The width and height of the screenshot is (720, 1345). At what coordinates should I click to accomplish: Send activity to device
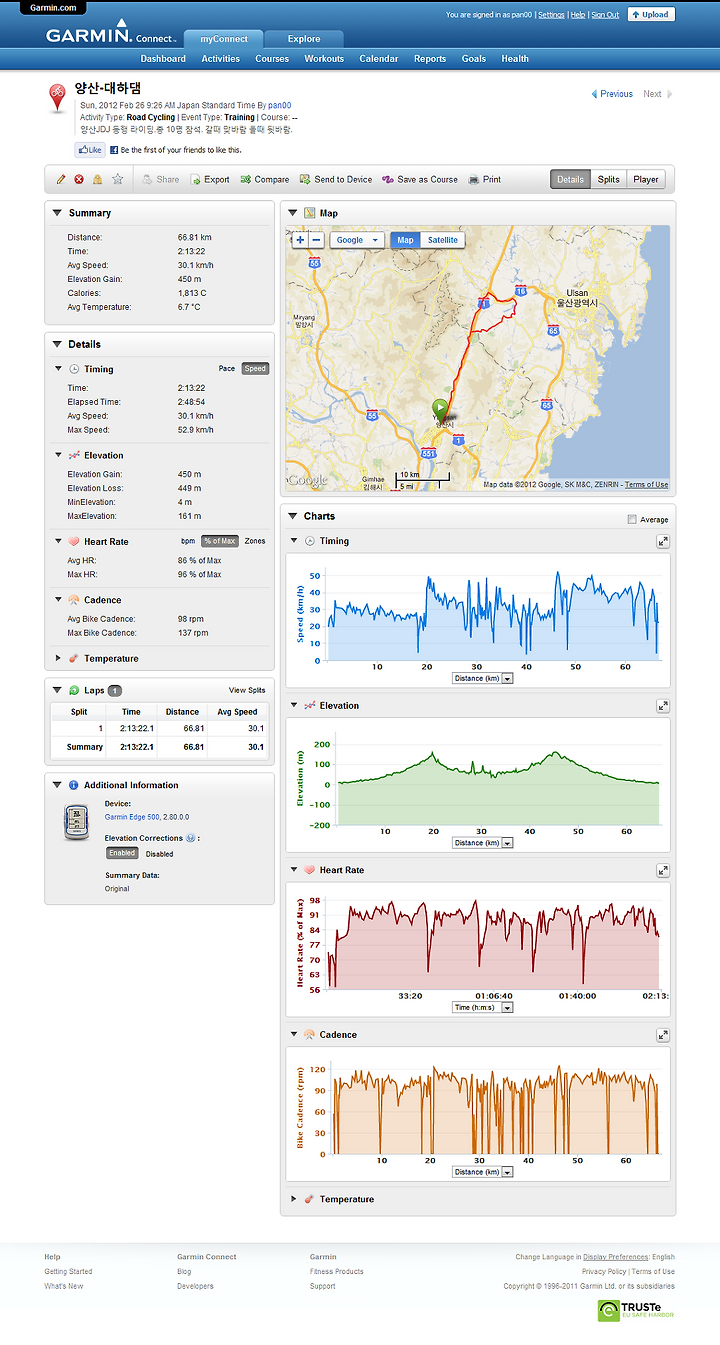335,180
